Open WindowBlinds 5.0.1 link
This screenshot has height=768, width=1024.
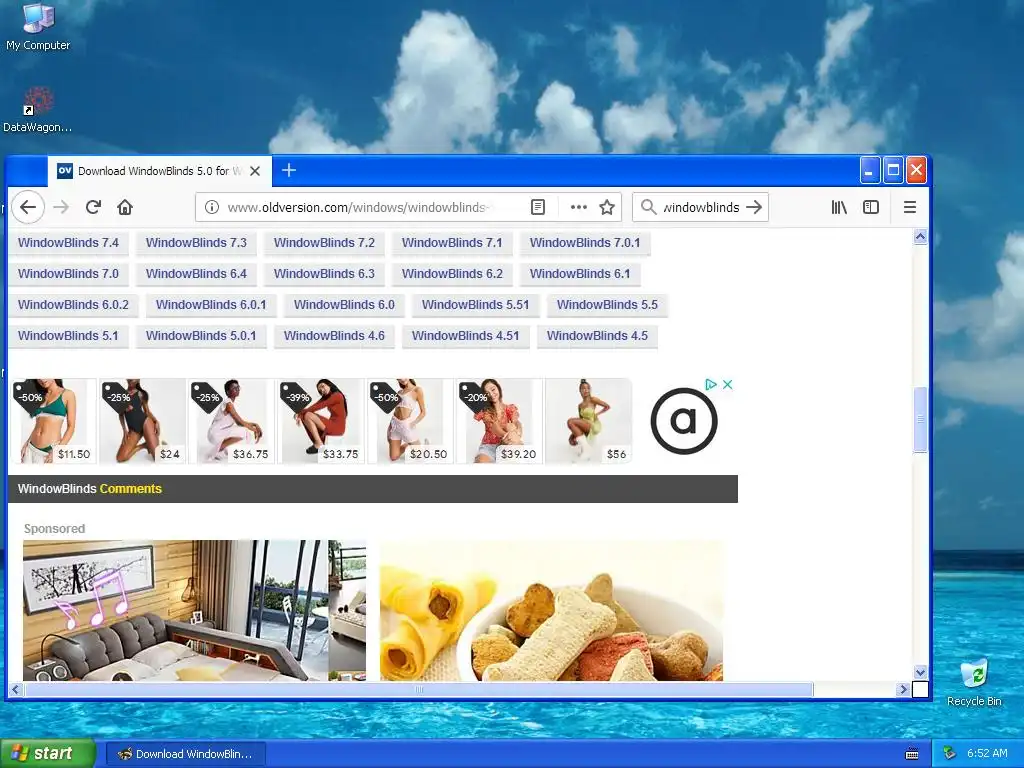(201, 336)
